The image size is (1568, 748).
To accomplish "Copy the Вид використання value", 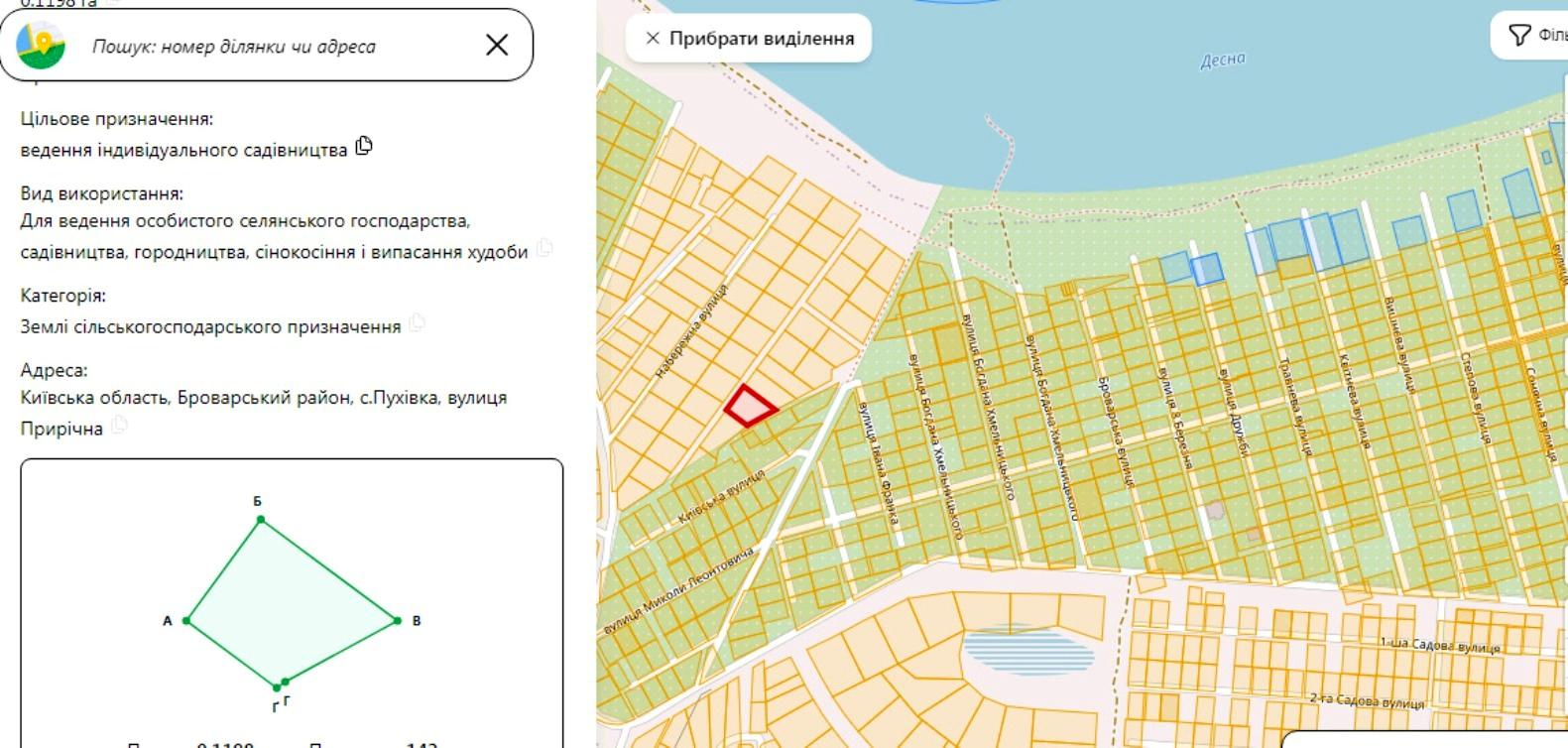I will click(544, 249).
